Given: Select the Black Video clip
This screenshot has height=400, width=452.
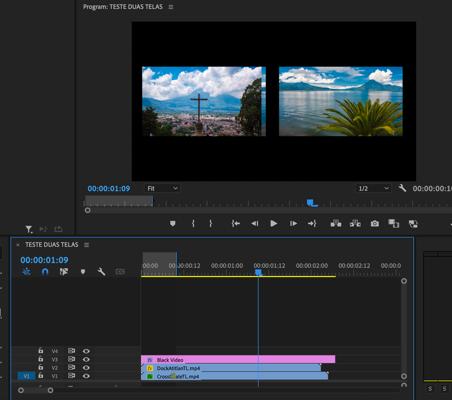Looking at the screenshot, I should pos(238,360).
